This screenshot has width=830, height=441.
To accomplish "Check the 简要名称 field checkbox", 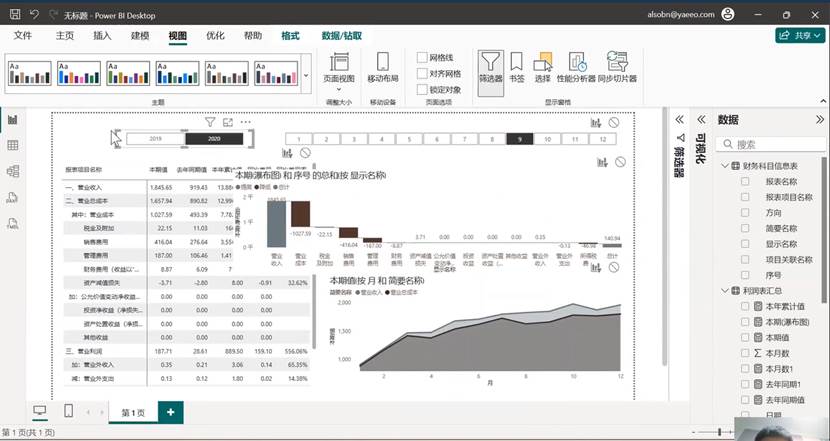I will (x=745, y=228).
